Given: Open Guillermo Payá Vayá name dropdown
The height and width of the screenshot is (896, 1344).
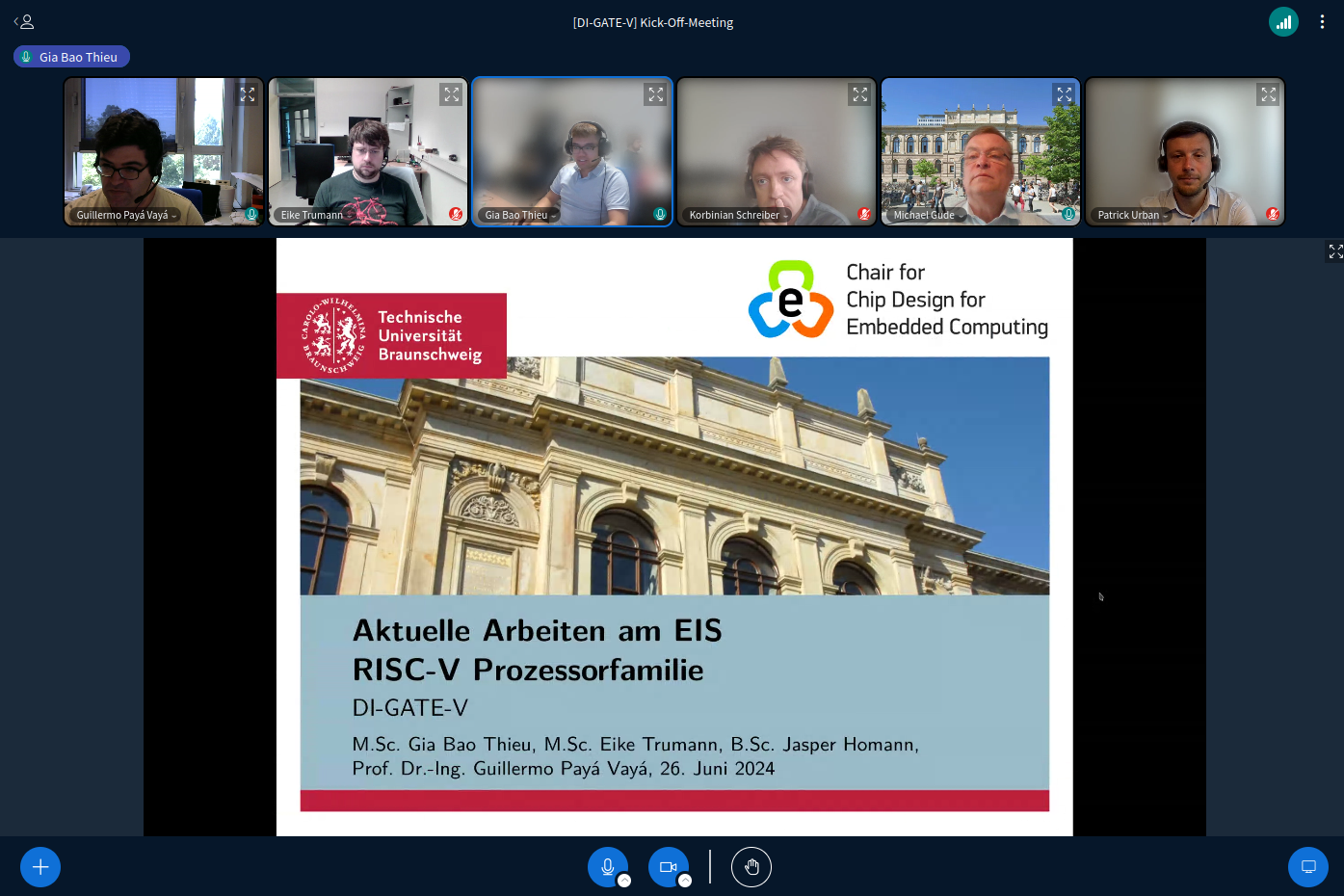Looking at the screenshot, I should pyautogui.click(x=126, y=215).
